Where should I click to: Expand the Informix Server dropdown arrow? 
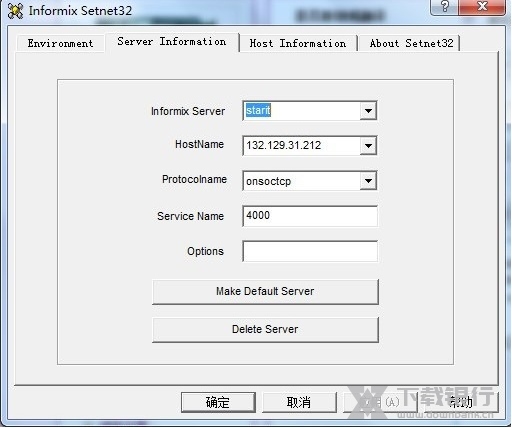[368, 111]
